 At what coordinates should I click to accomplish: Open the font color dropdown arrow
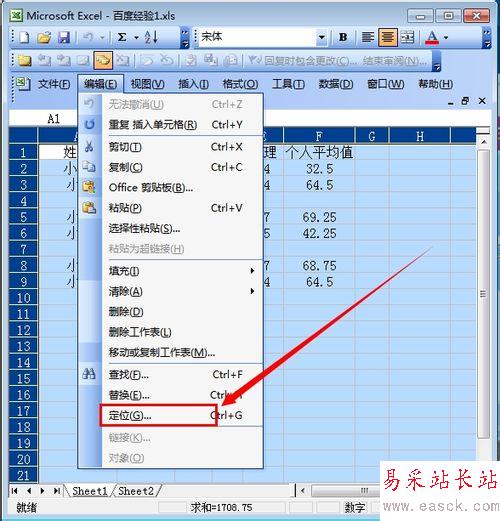(x=446, y=37)
